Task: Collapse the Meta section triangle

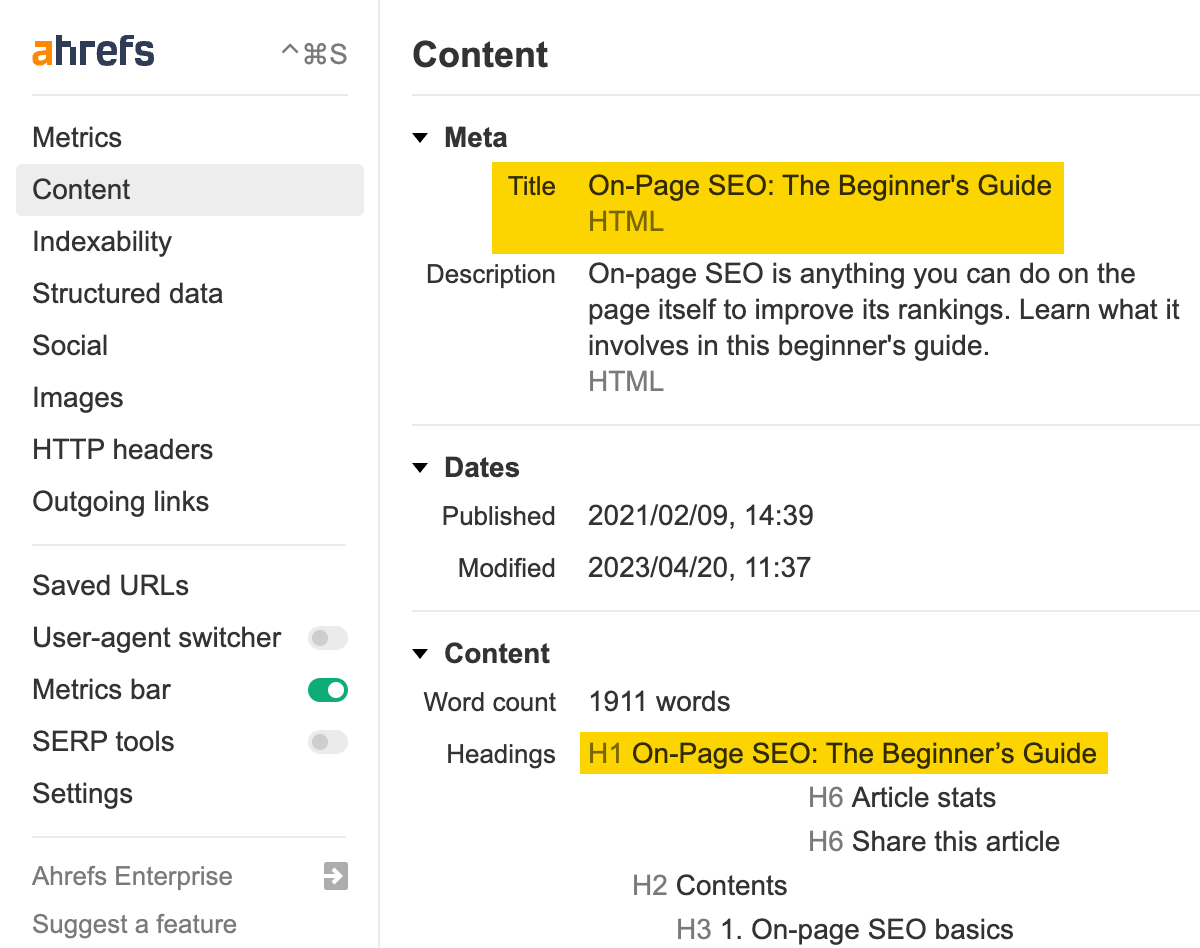Action: (421, 138)
